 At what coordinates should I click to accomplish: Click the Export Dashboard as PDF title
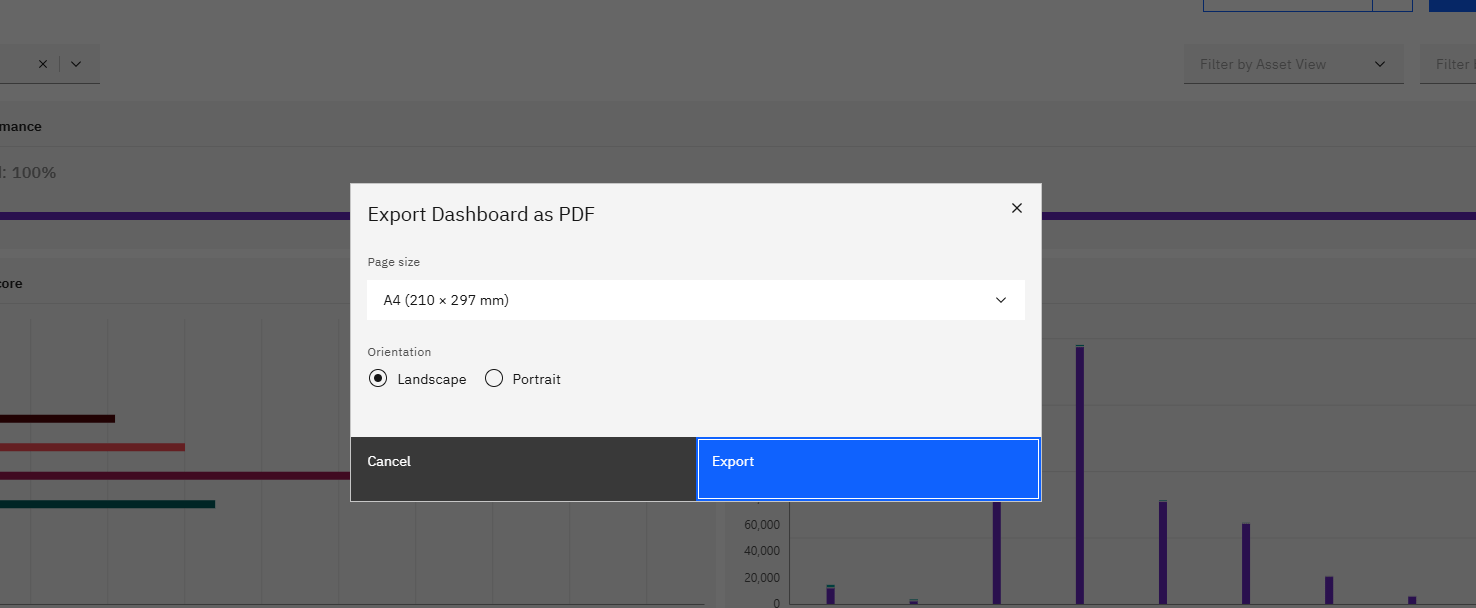coord(481,214)
